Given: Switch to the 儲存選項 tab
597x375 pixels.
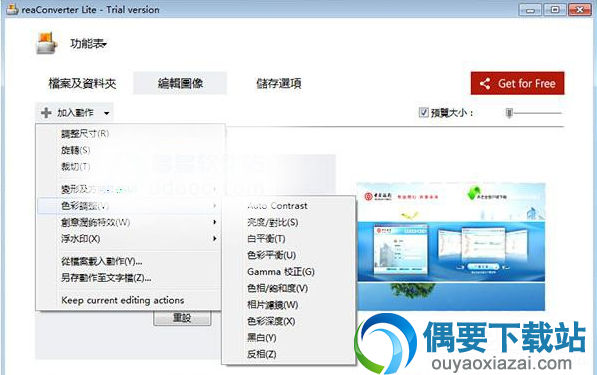Looking at the screenshot, I should pyautogui.click(x=279, y=83).
